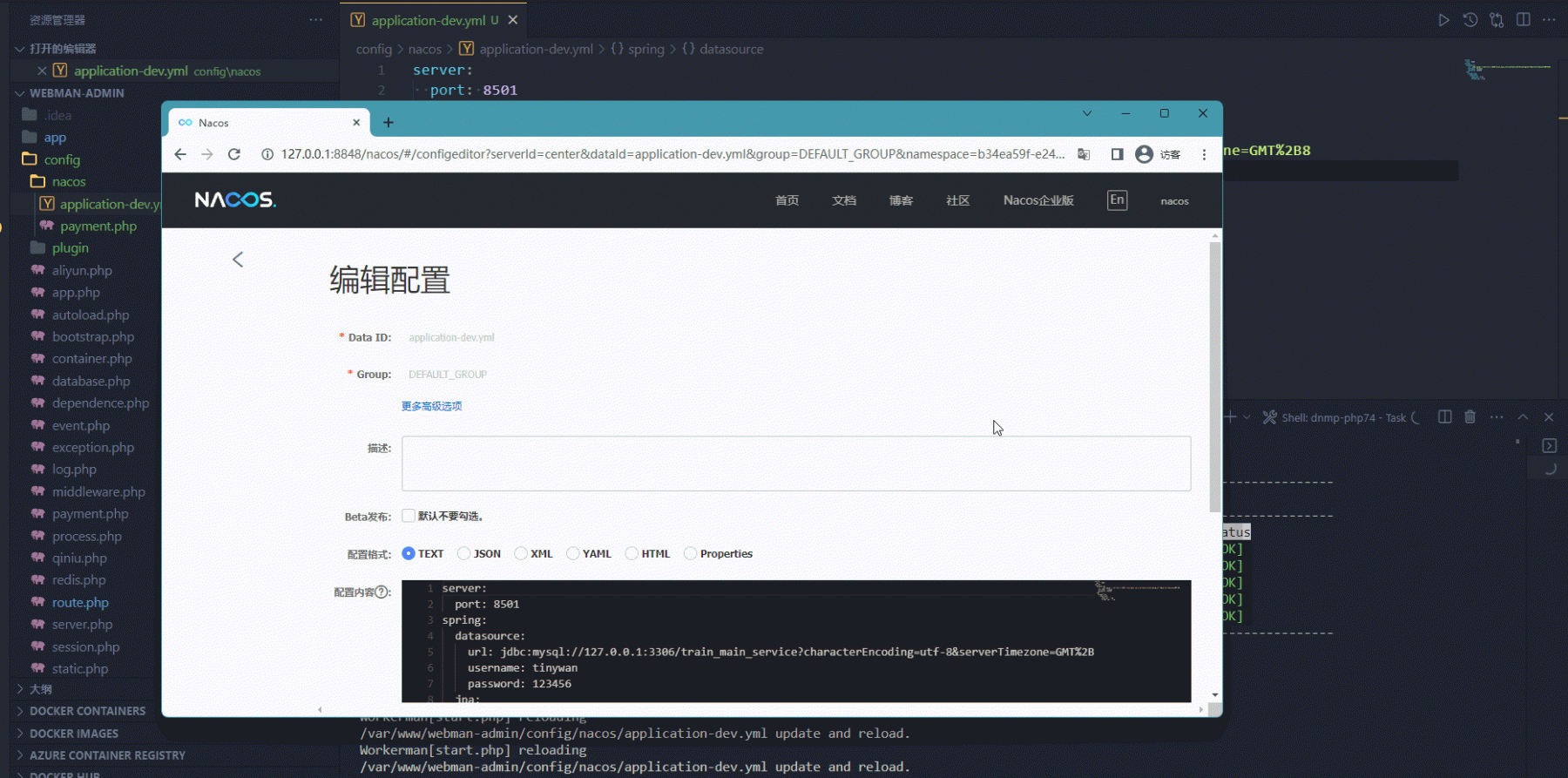Expand the plugin folder in explorer
Image resolution: width=1568 pixels, height=778 pixels.
click(x=70, y=248)
